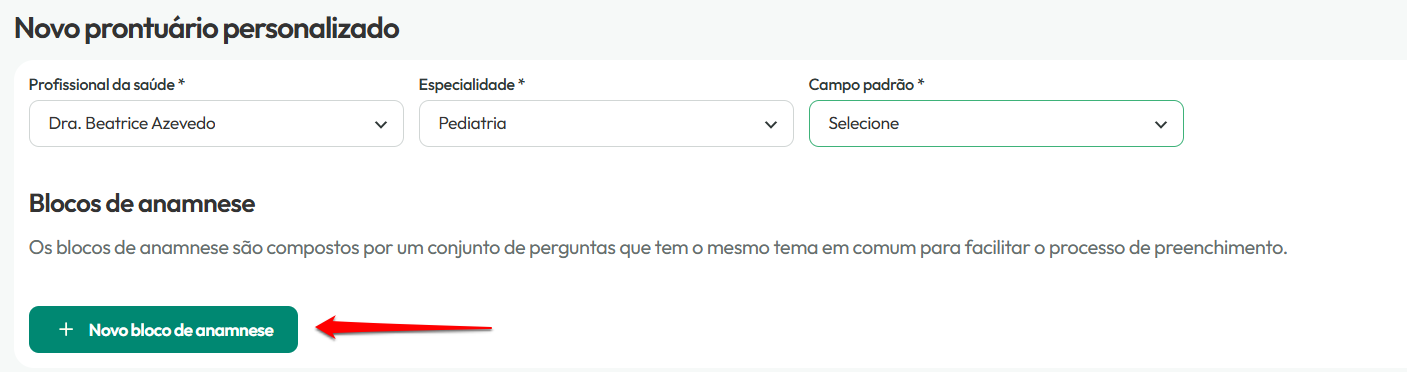
Task: Click the required asterisk beside Especialidade
Action: (522, 83)
